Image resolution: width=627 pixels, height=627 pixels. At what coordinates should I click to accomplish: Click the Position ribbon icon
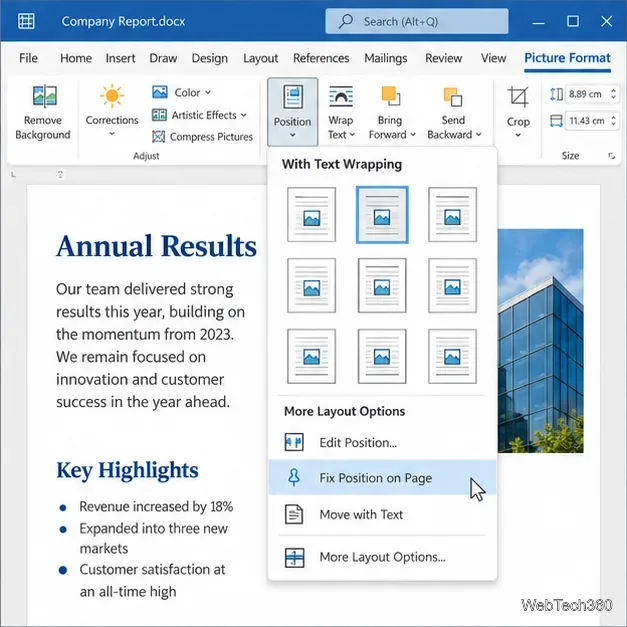[293, 96]
